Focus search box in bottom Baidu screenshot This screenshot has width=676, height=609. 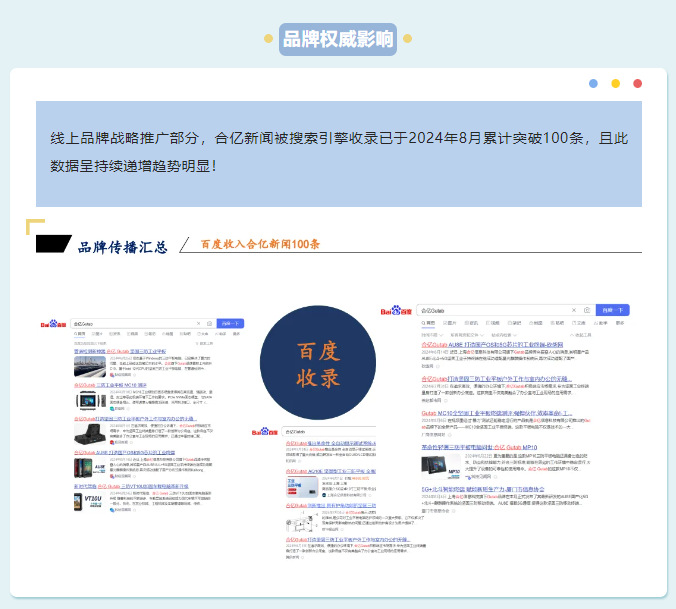point(329,431)
